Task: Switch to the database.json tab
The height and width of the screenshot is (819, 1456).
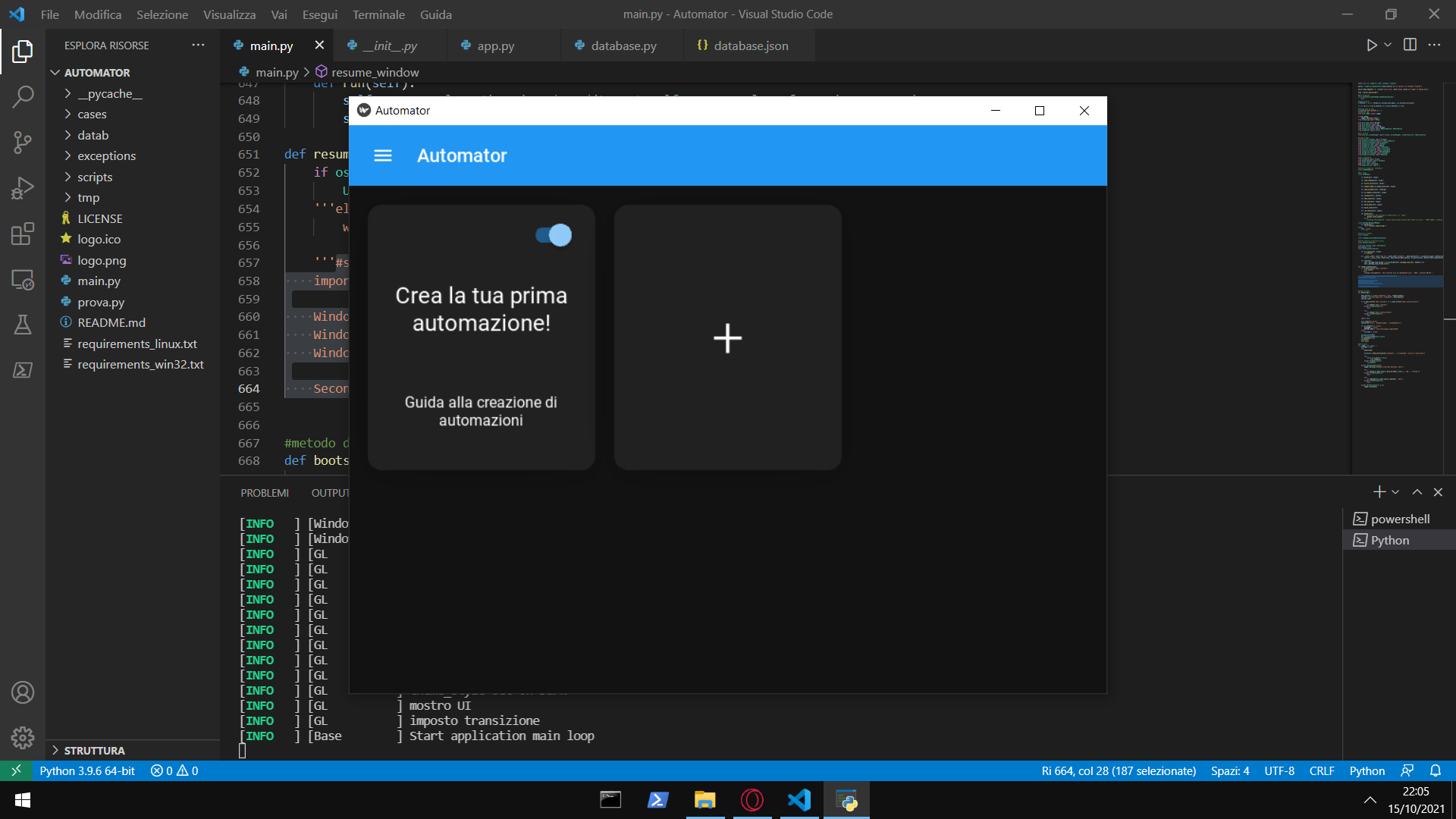Action: (750, 45)
